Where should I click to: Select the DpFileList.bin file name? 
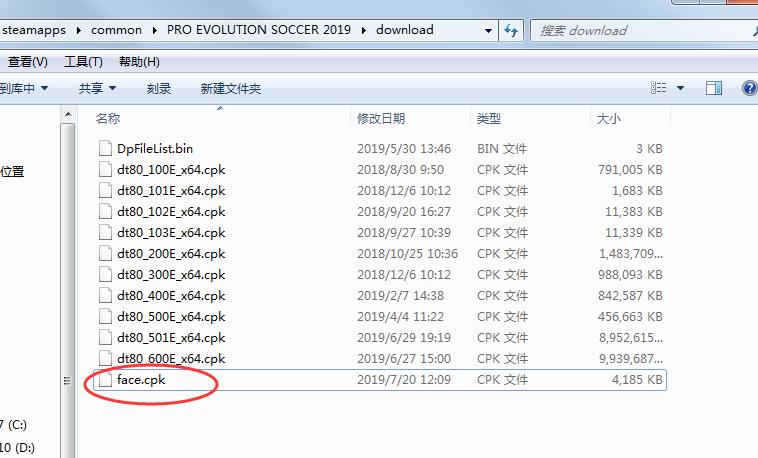click(x=155, y=148)
